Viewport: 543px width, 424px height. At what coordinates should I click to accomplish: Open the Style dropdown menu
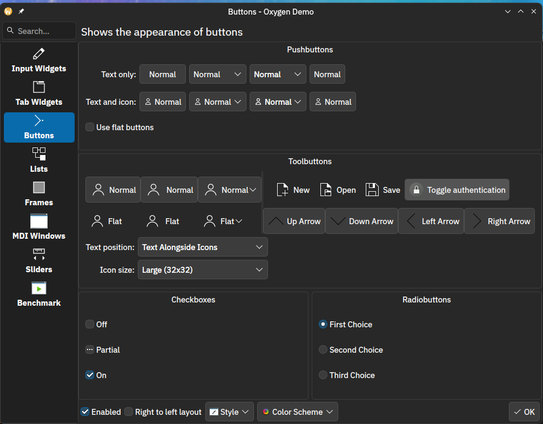click(x=230, y=412)
